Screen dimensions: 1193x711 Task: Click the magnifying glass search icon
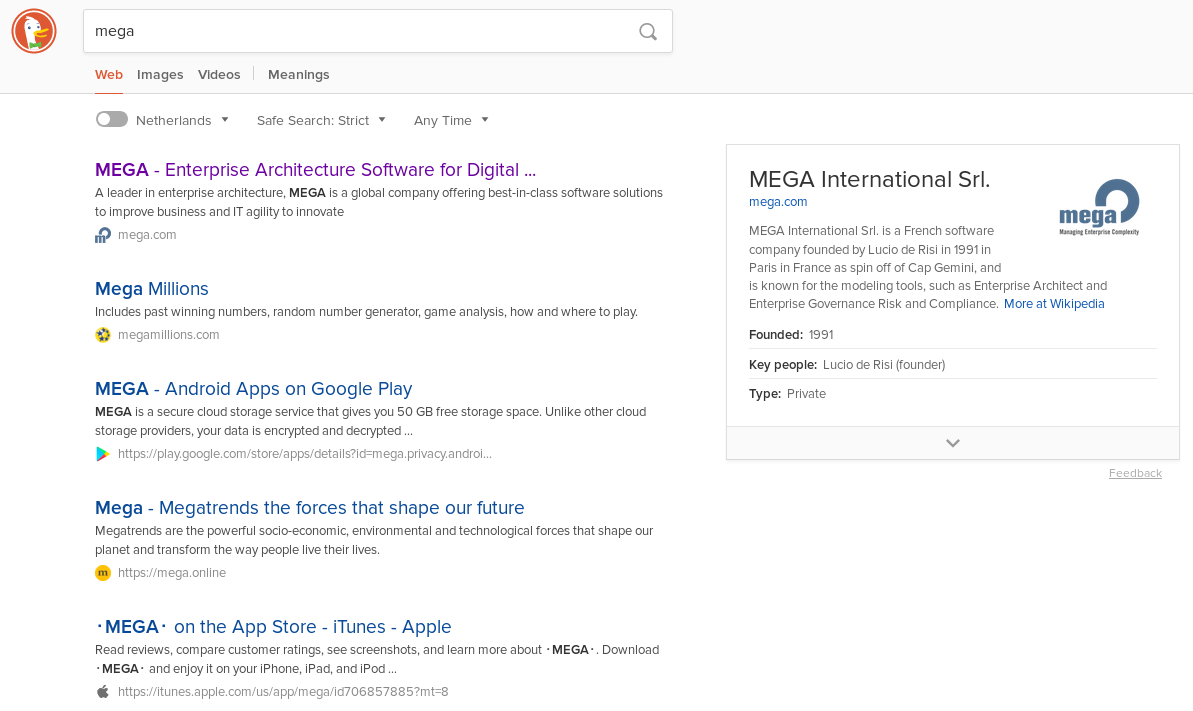click(x=647, y=31)
